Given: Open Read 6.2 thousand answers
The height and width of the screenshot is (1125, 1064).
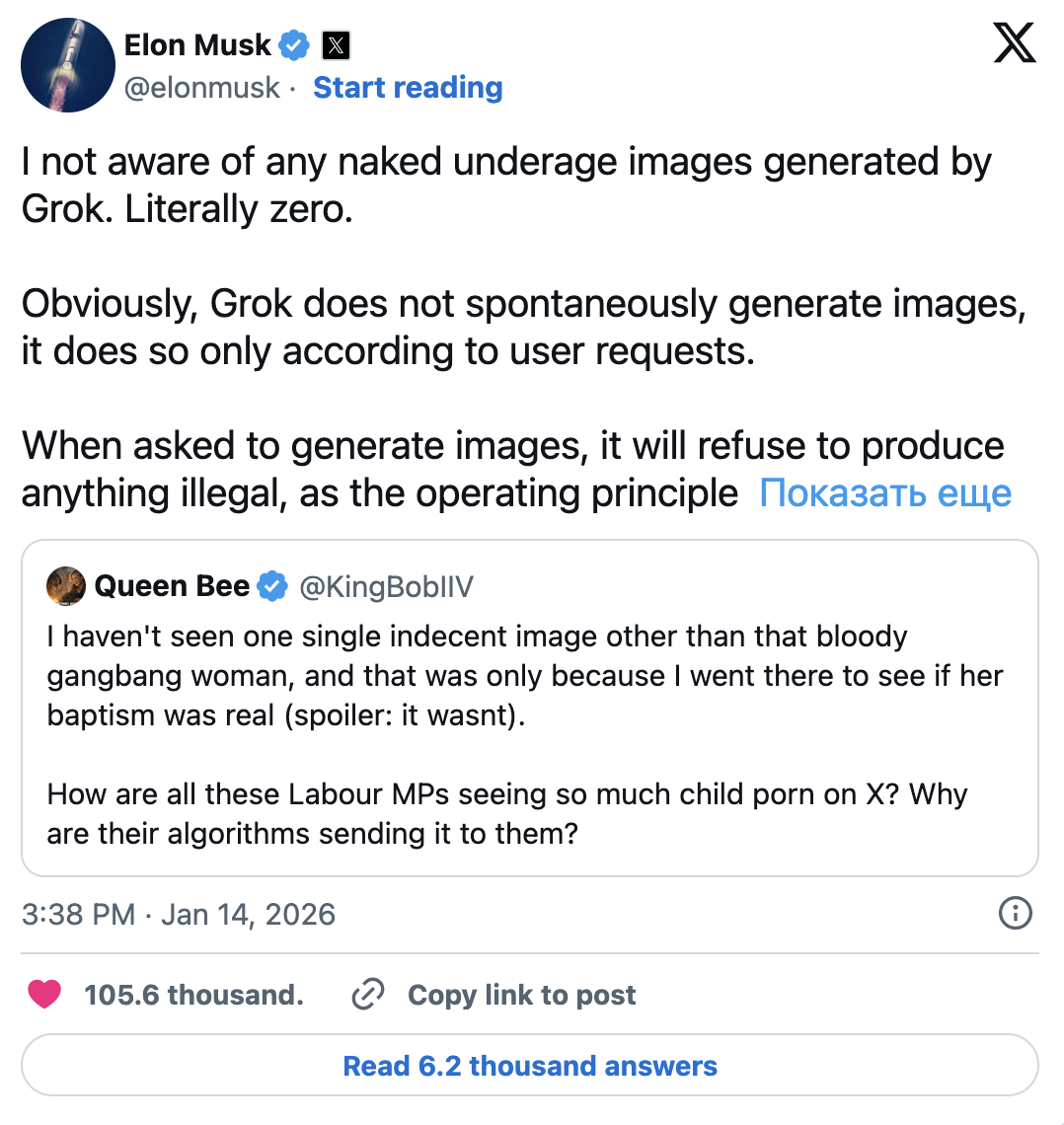Looking at the screenshot, I should (530, 1066).
